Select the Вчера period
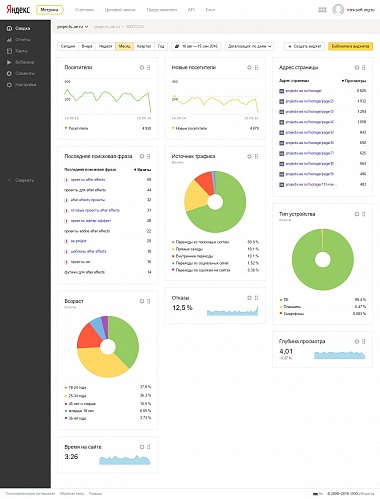This screenshot has width=380, height=499. point(87,46)
